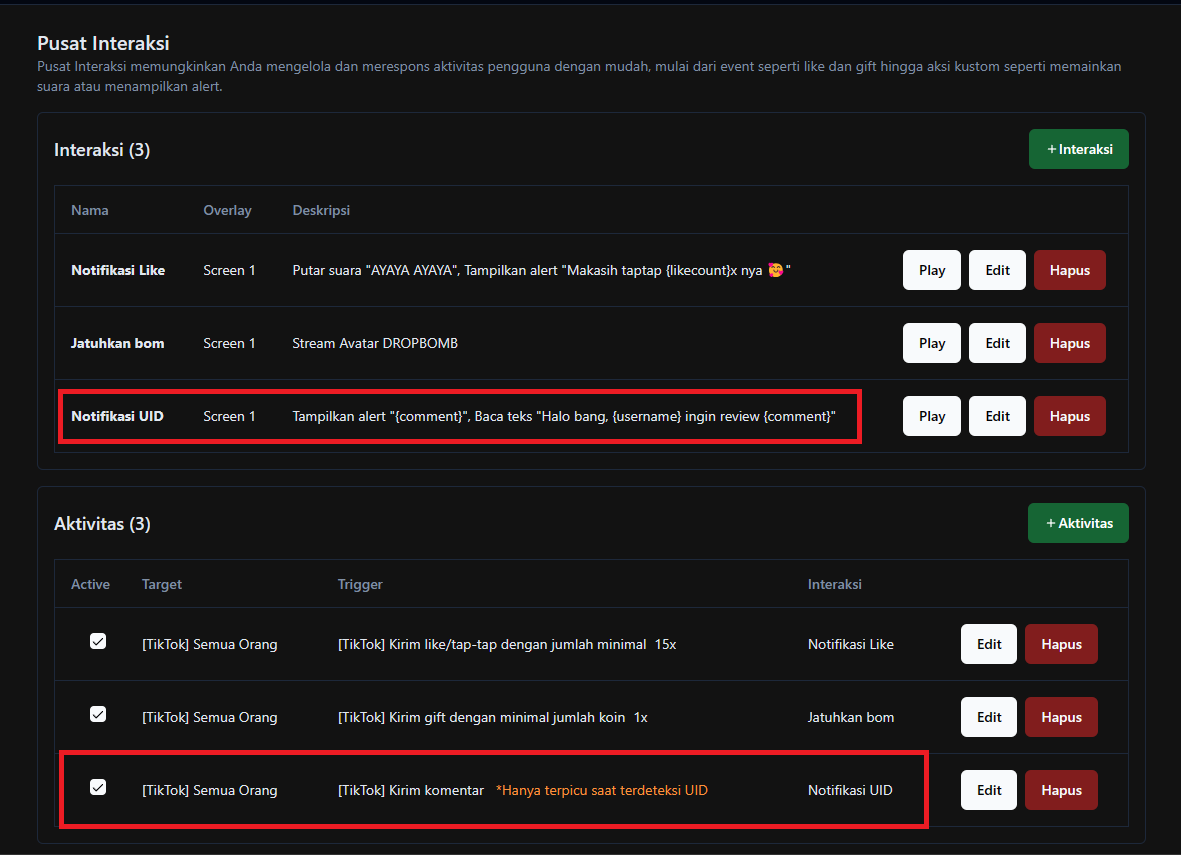The width and height of the screenshot is (1181, 855).
Task: Hapus the Kirim gift activity row
Action: coord(1060,717)
